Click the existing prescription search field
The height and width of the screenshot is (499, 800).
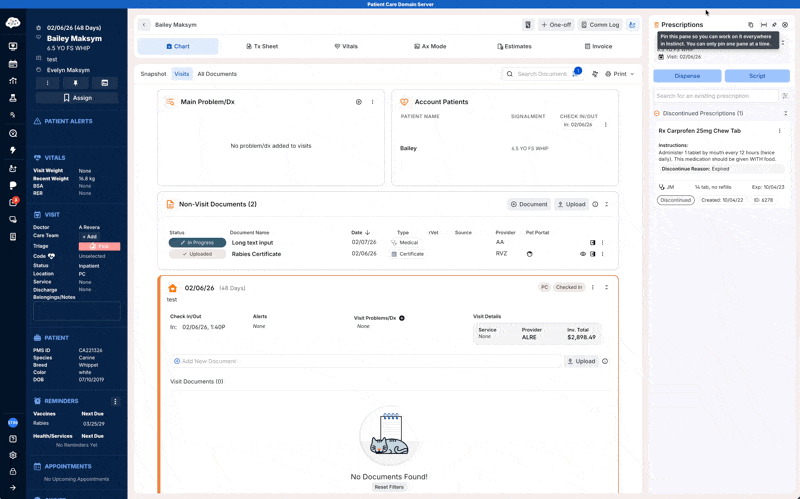tap(715, 96)
